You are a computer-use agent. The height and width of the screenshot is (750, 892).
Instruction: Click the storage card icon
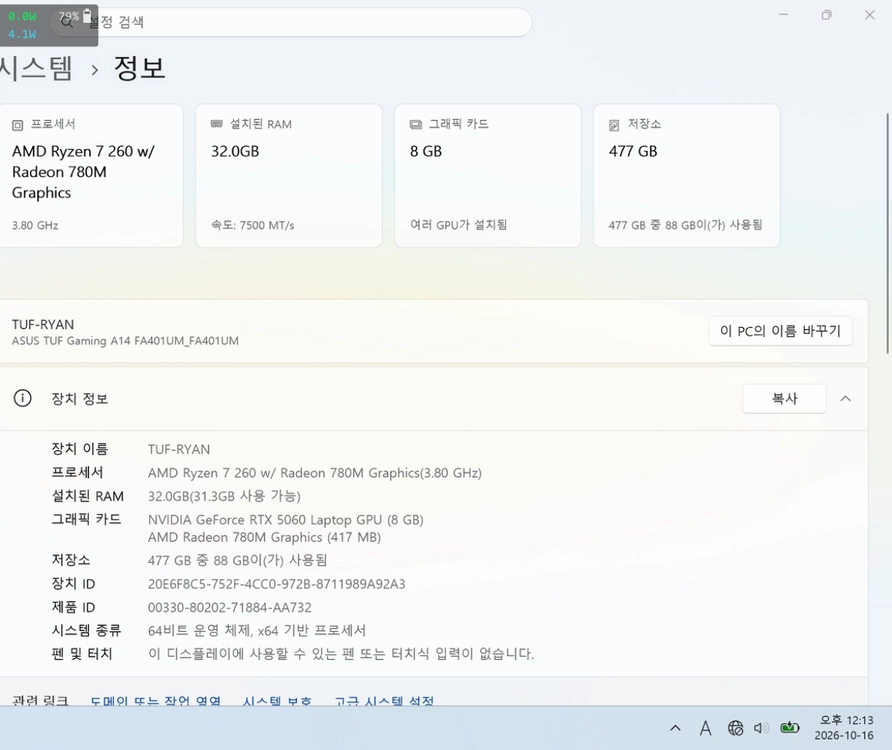pos(614,125)
